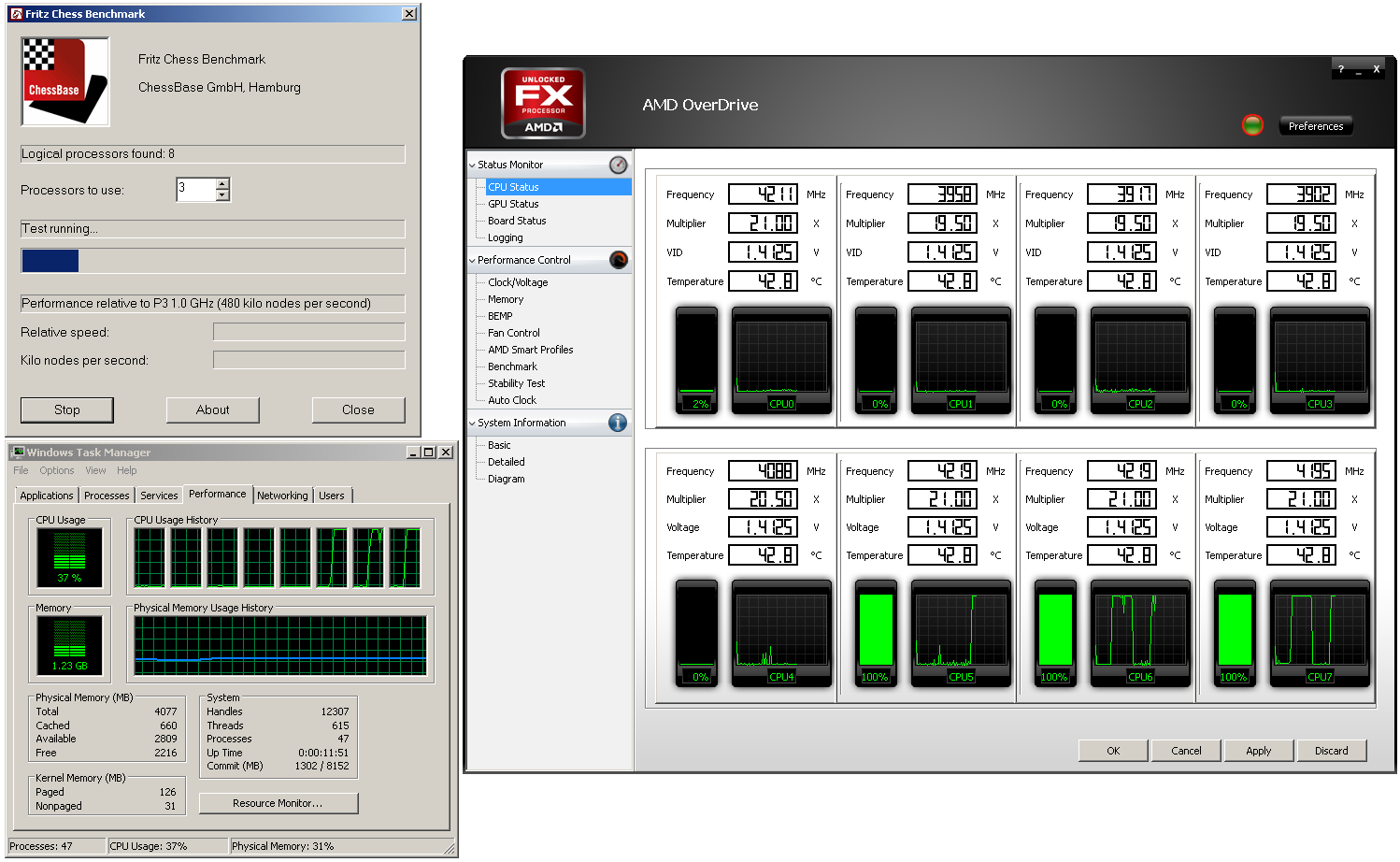Click the CPU7 usage history graph
This screenshot has width=1400, height=862.
point(1320,633)
